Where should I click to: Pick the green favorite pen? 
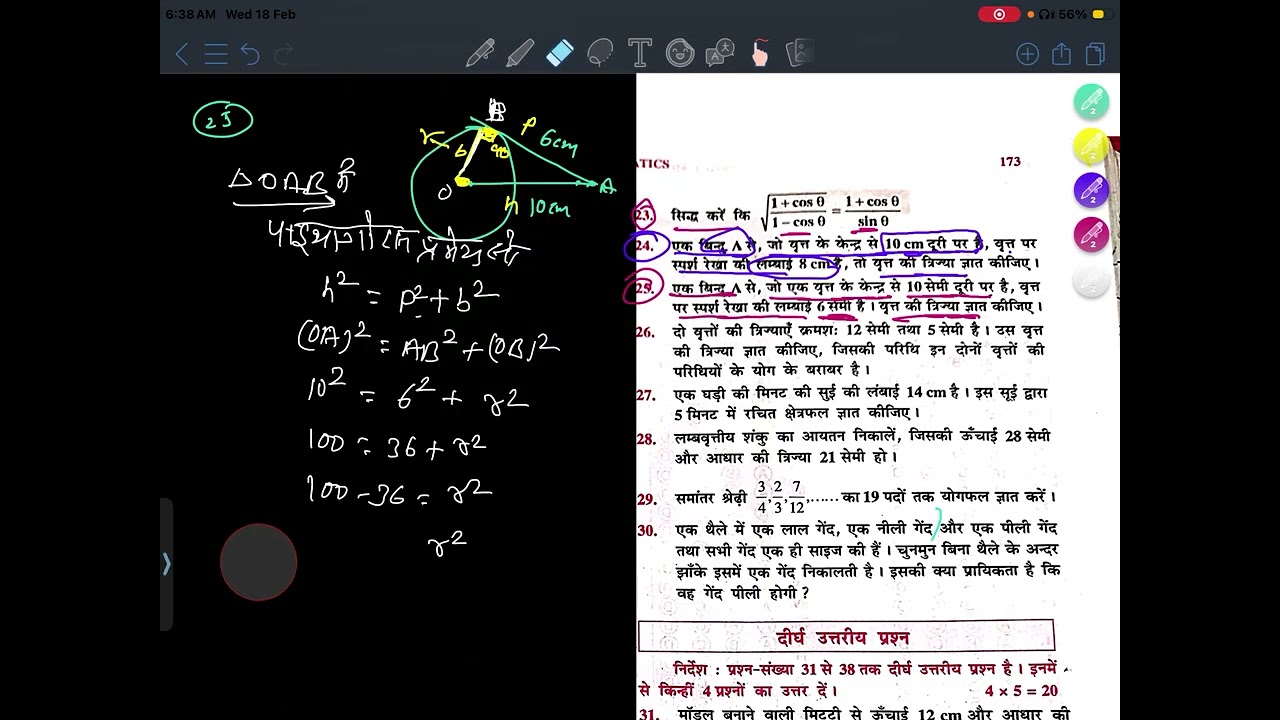(x=1091, y=102)
